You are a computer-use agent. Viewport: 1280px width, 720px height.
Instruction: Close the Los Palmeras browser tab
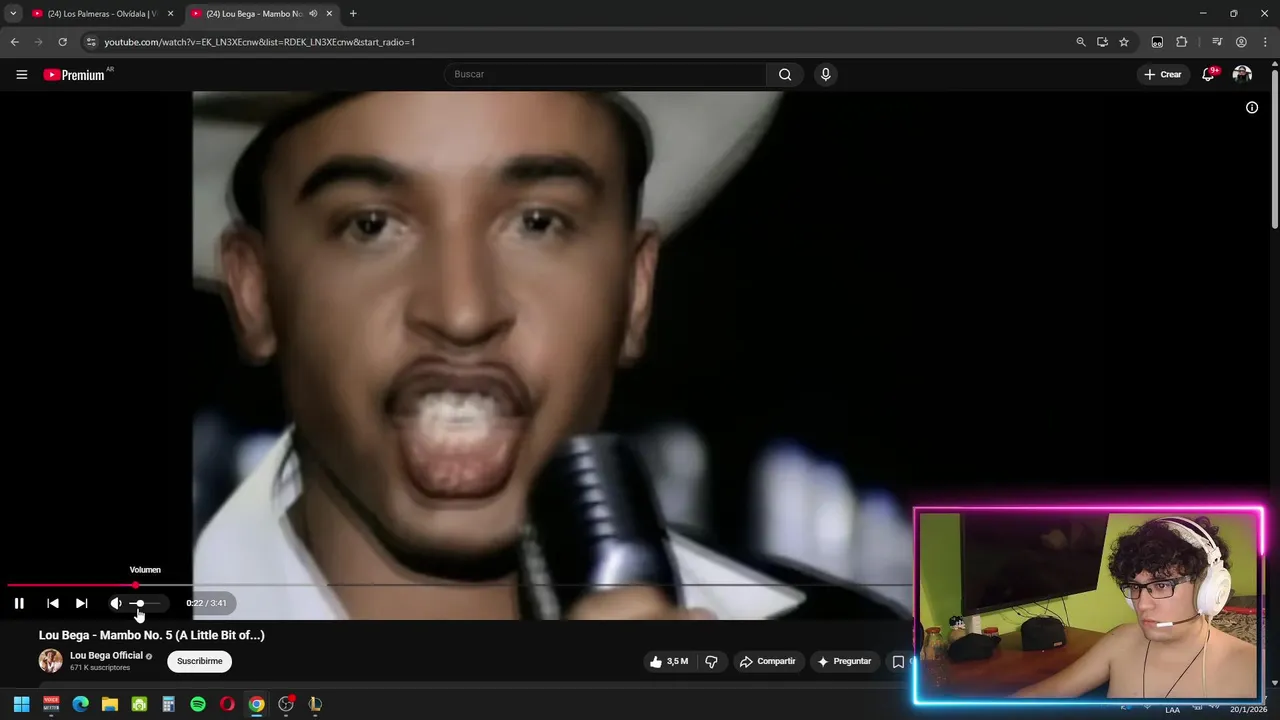tap(171, 14)
